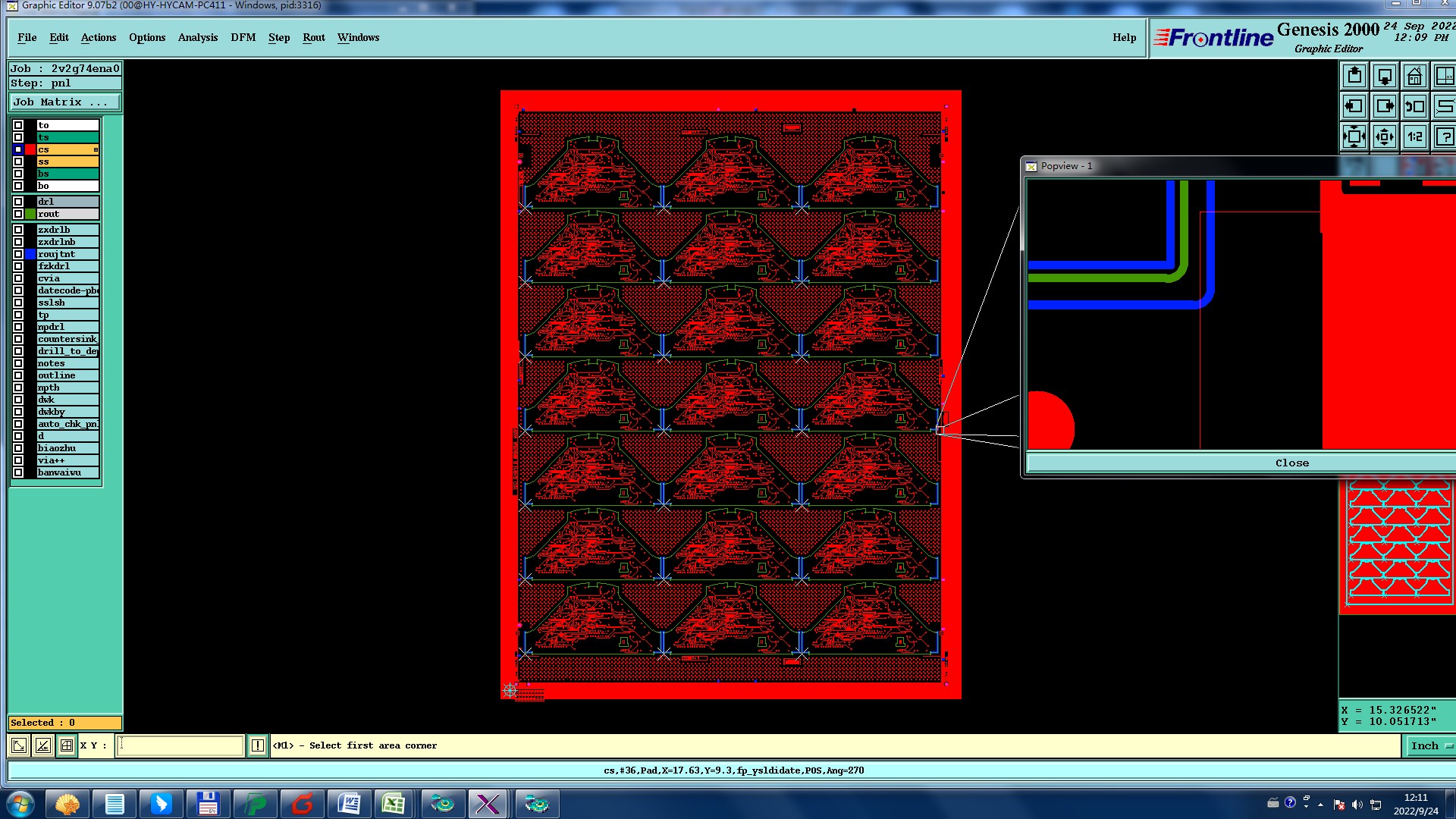The width and height of the screenshot is (1456, 819).
Task: Toggle the checkbox for the ss layer
Action: [x=18, y=162]
